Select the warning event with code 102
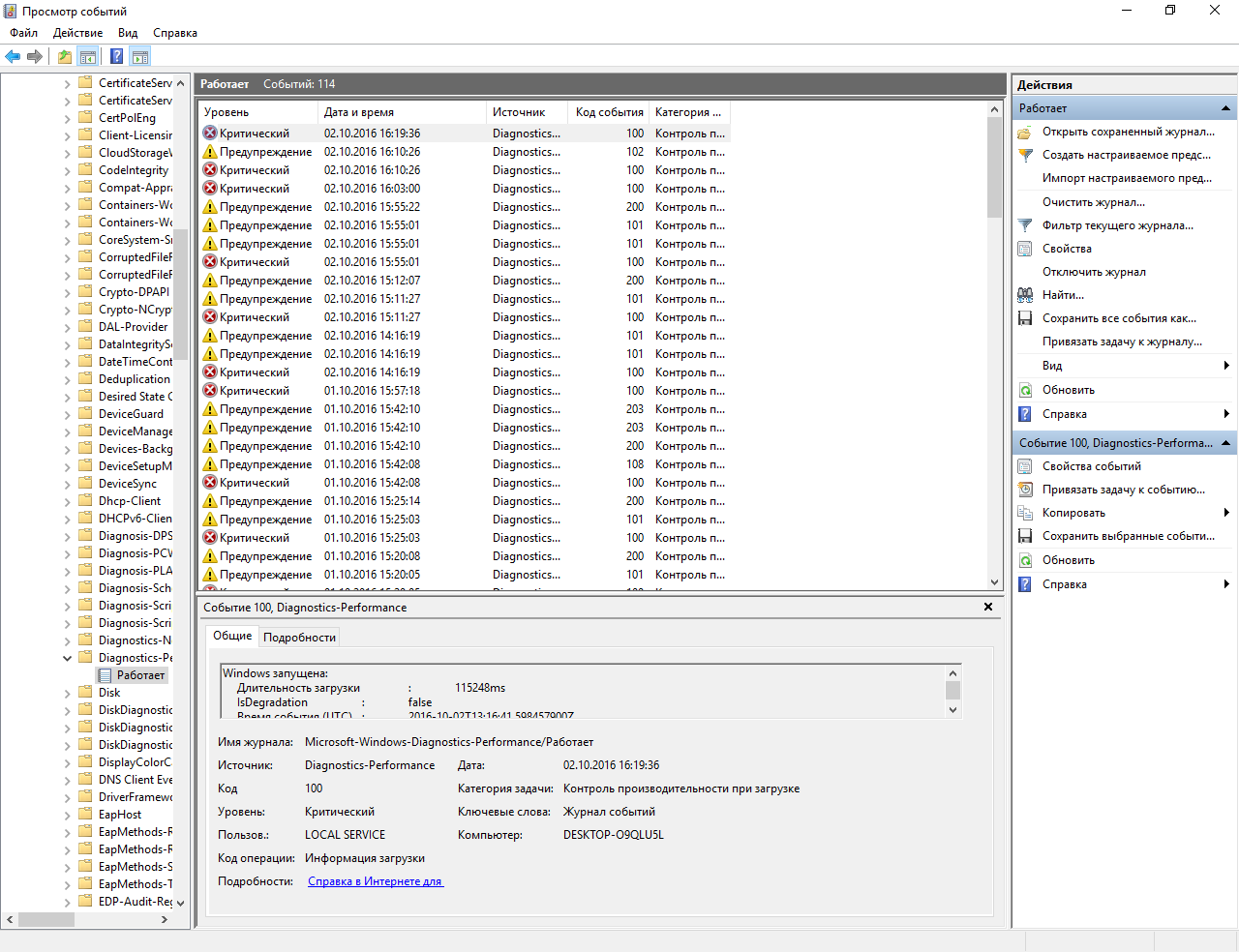This screenshot has height=952, width=1239. pos(465,152)
